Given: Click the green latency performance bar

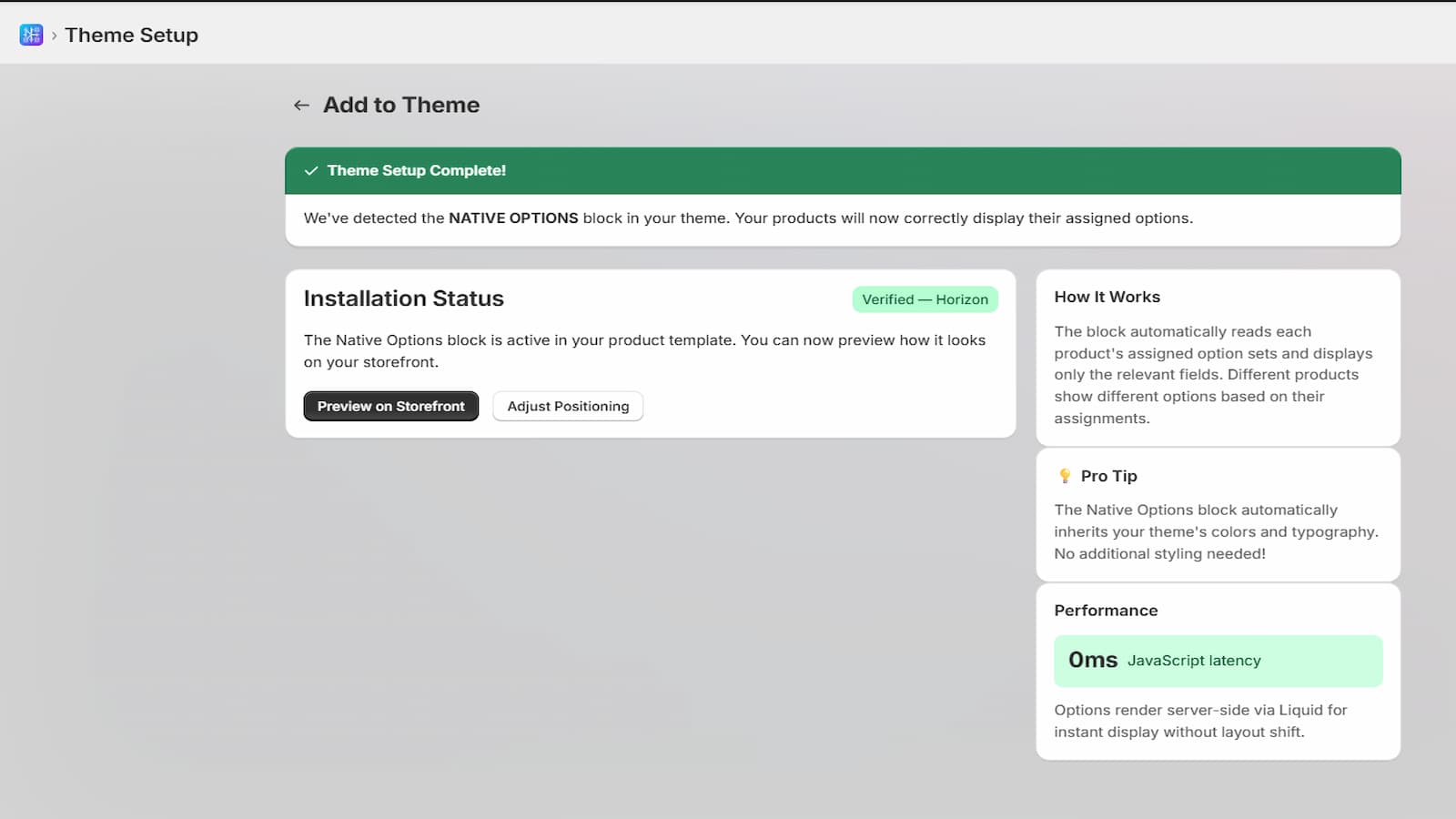Looking at the screenshot, I should [1218, 661].
